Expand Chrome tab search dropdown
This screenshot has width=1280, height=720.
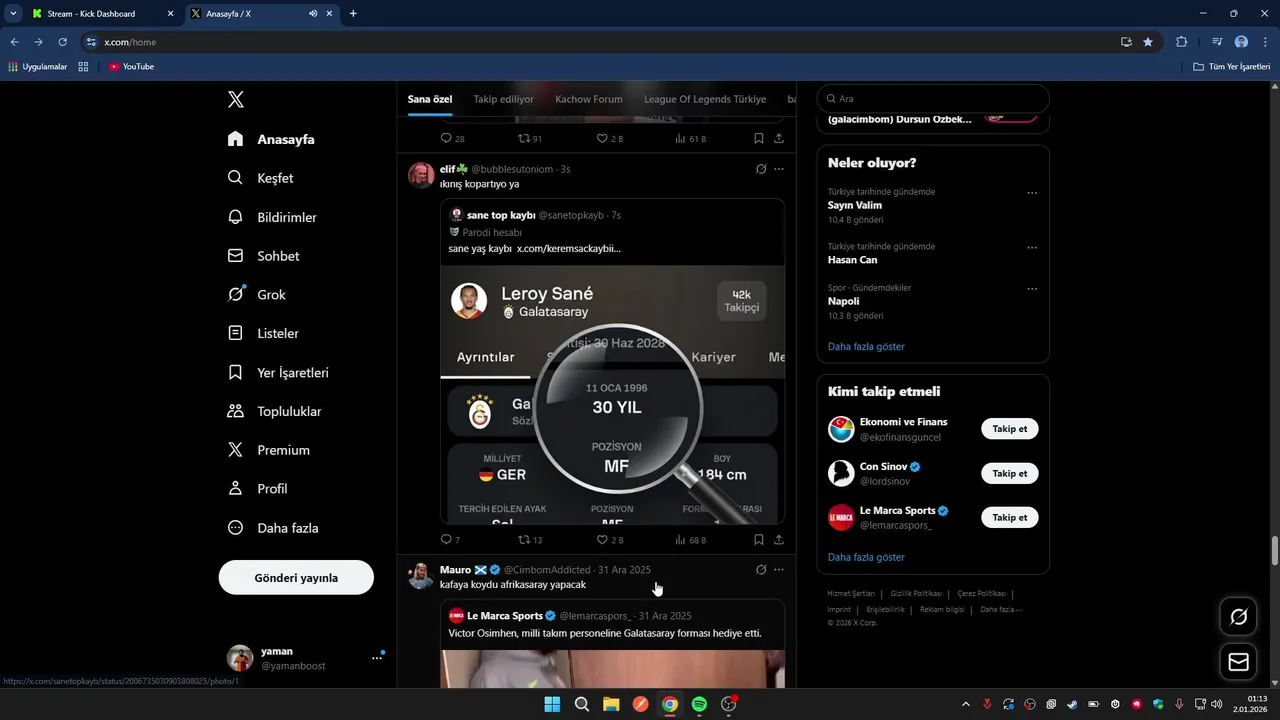[x=13, y=13]
